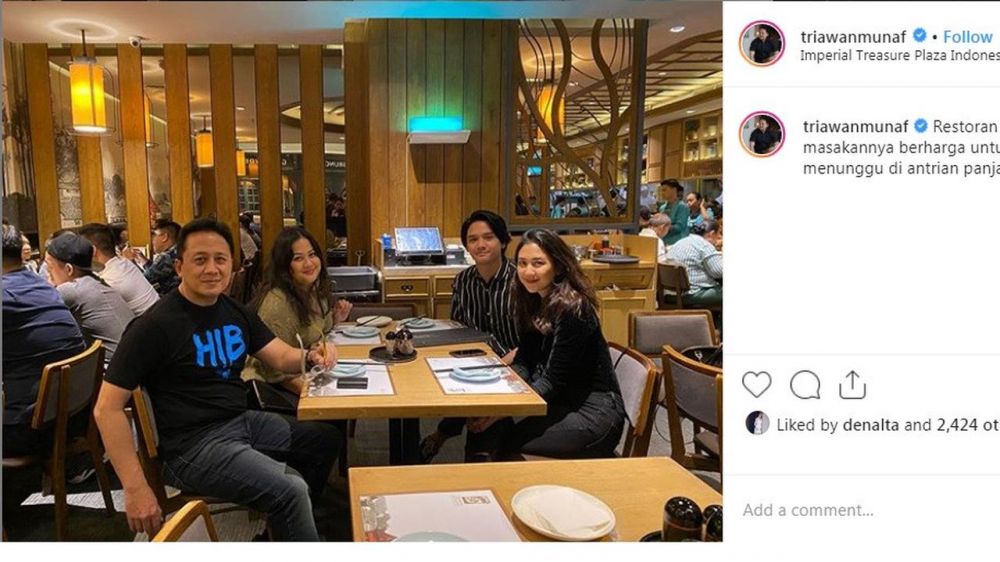Click the caption text starting with "Restoran"

[x=965, y=126]
